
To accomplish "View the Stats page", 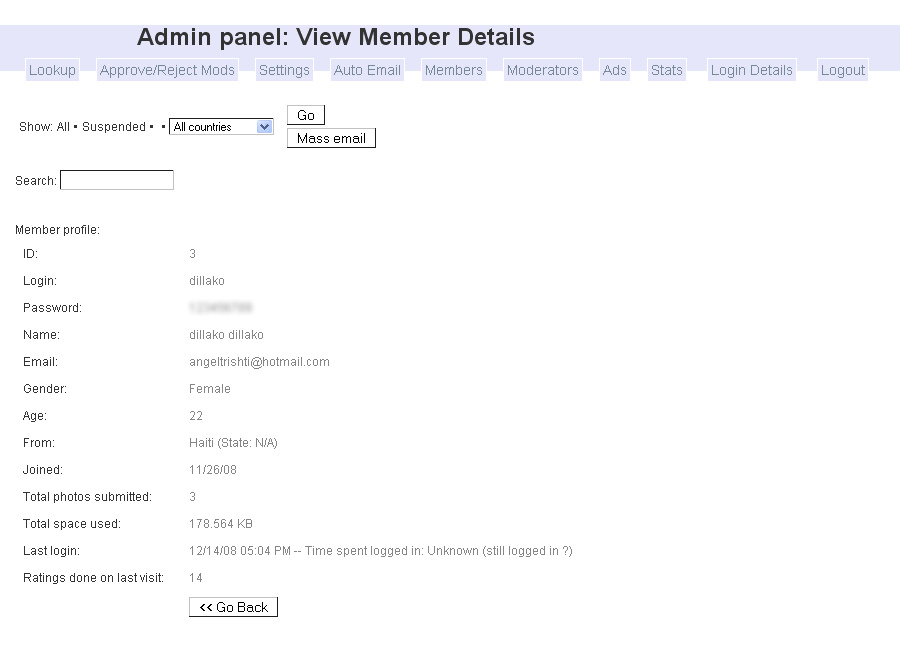I will point(666,70).
